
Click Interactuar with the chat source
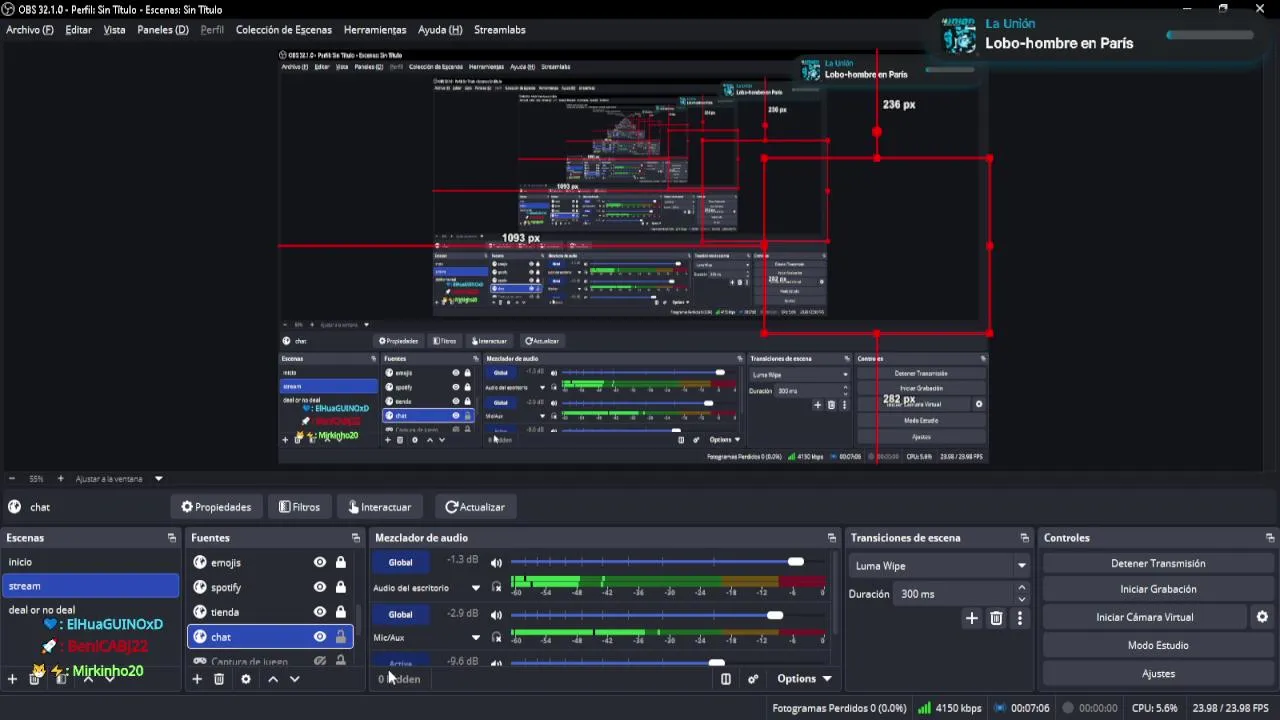tap(380, 507)
